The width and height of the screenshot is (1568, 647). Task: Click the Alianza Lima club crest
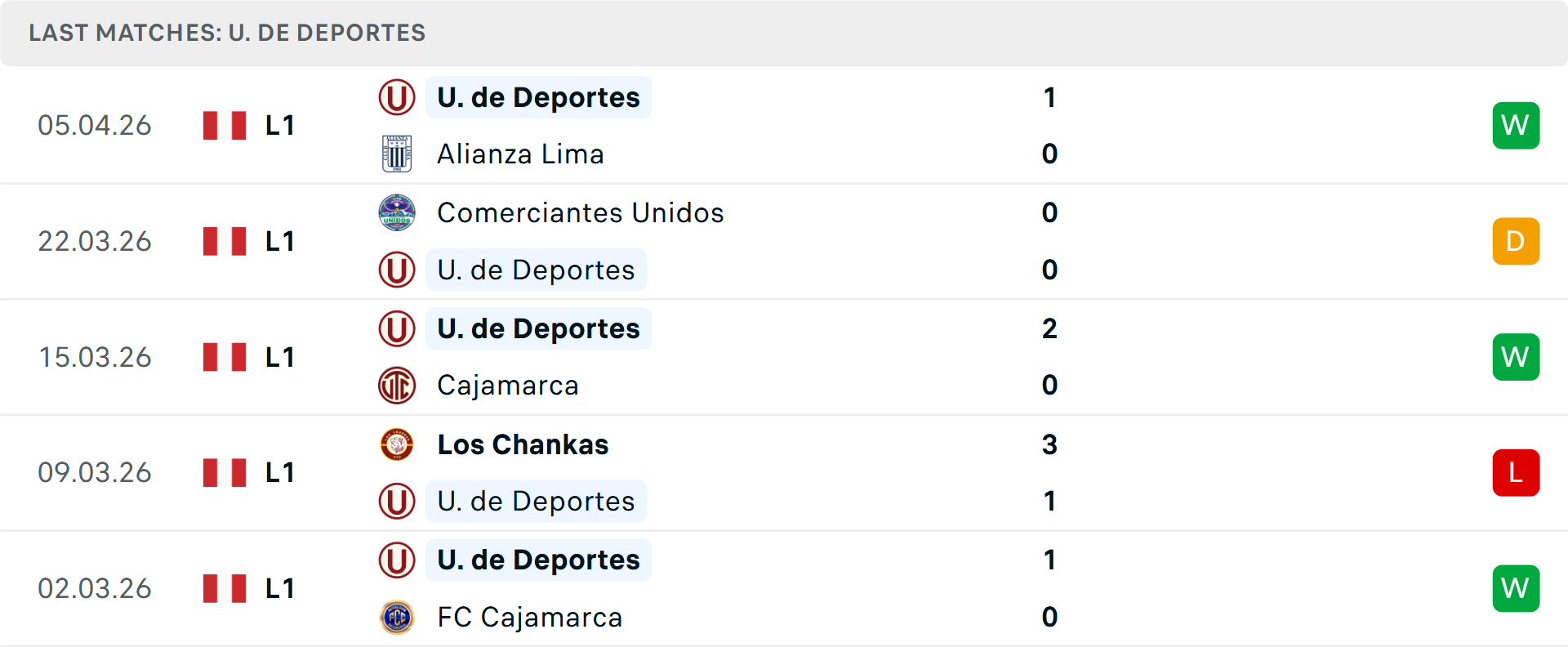(x=397, y=154)
